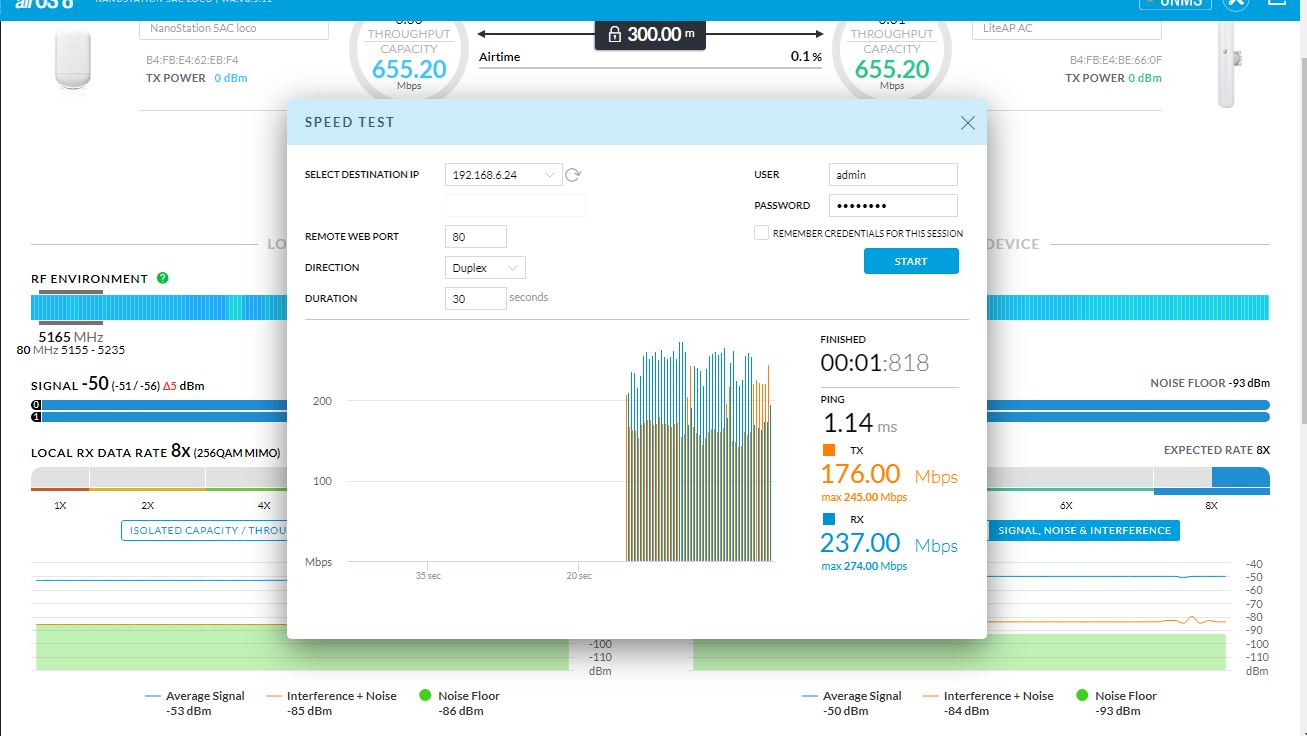Click the User field containing admin
The height and width of the screenshot is (736, 1307).
pyautogui.click(x=893, y=175)
